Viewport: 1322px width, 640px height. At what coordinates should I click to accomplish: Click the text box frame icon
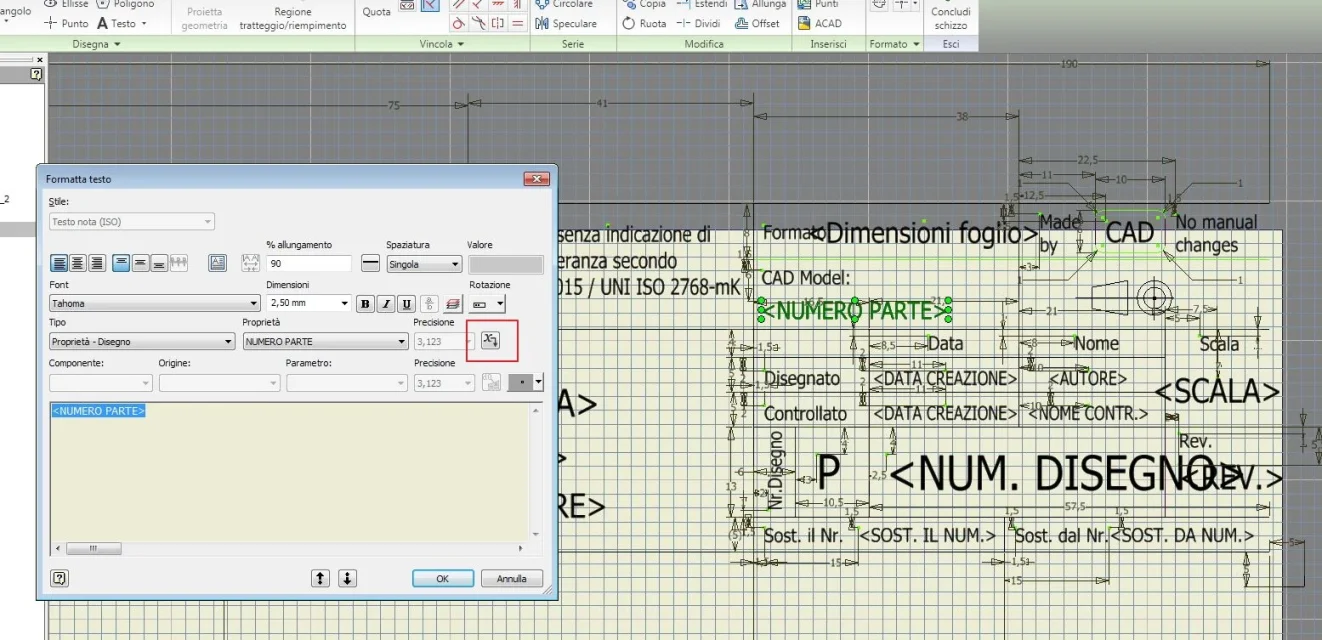point(217,264)
